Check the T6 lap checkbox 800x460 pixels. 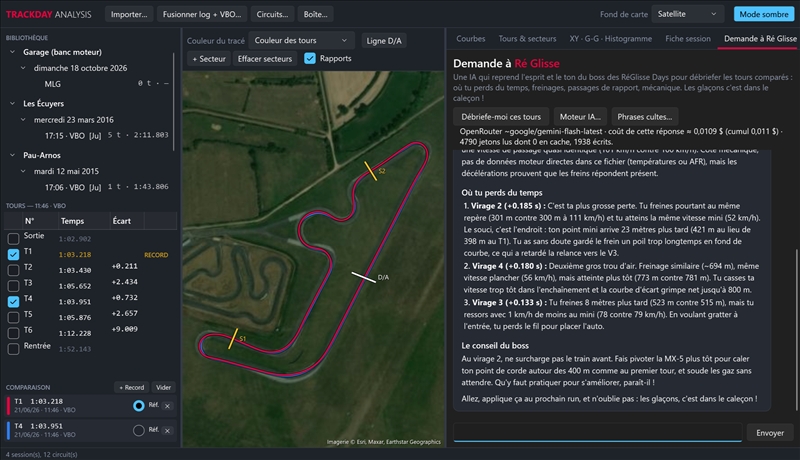tap(13, 333)
